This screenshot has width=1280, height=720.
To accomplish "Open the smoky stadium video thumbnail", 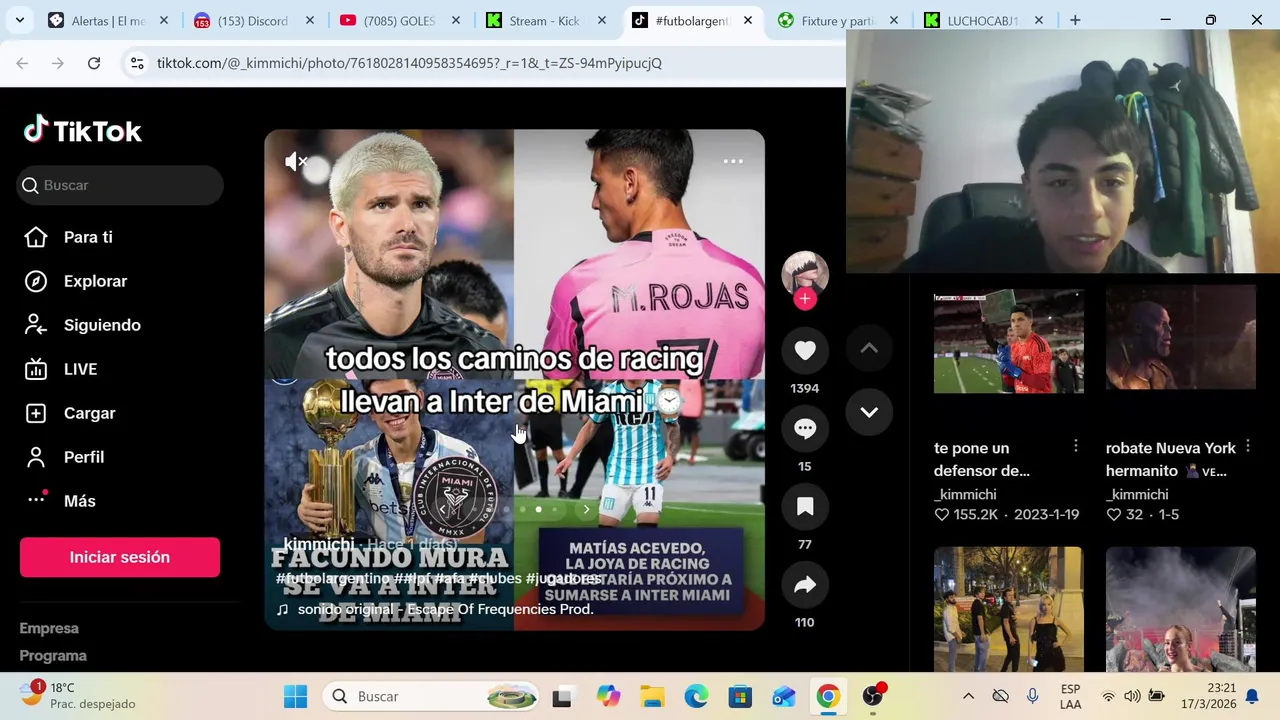I will (x=1181, y=608).
